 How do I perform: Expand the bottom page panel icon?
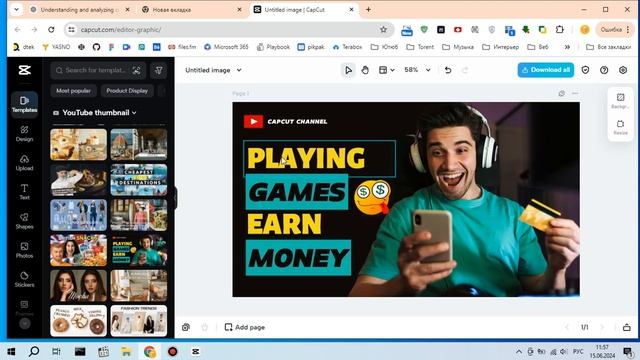627,327
